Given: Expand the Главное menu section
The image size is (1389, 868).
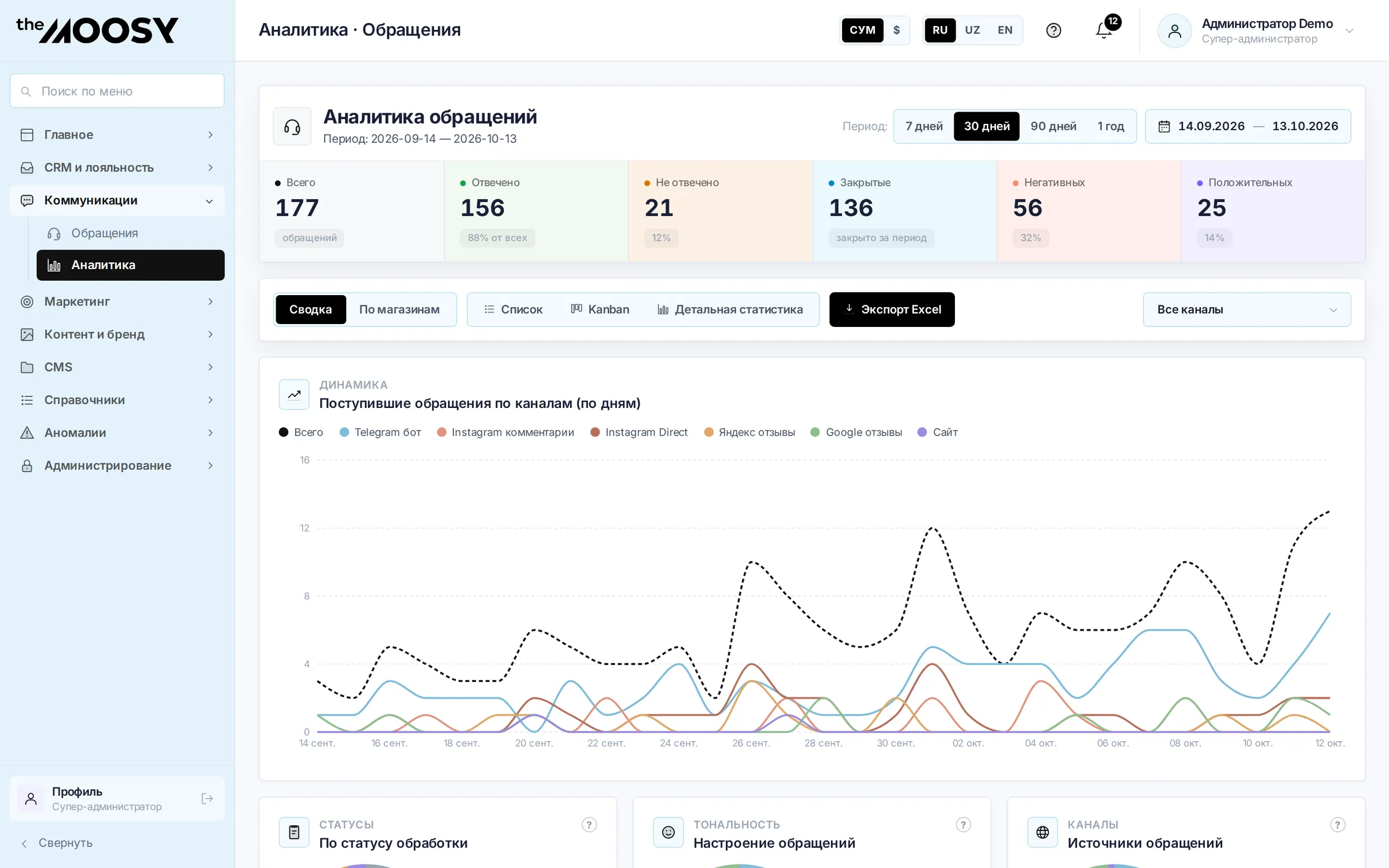Looking at the screenshot, I should tap(117, 135).
